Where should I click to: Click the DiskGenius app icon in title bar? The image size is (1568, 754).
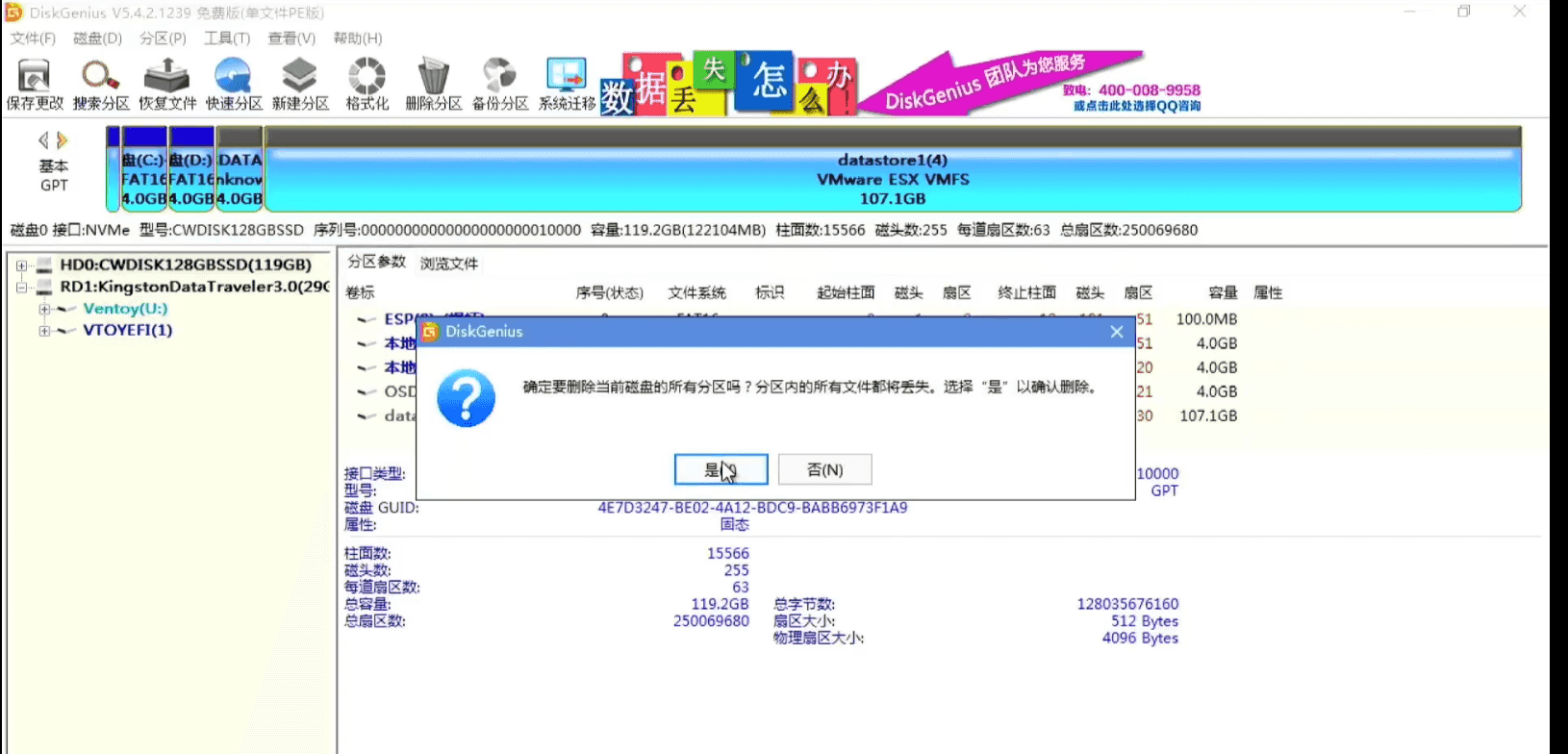tap(13, 13)
